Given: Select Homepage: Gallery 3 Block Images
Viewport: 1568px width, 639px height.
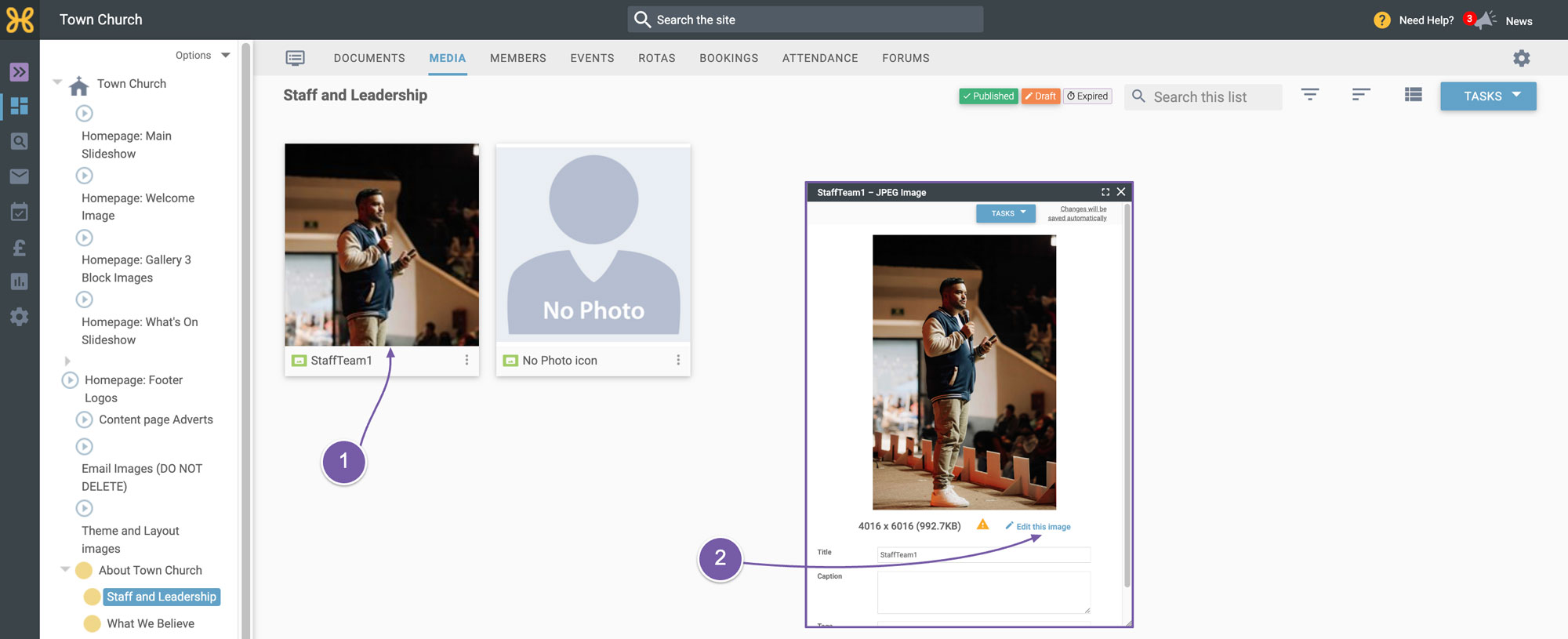Looking at the screenshot, I should click(x=136, y=269).
